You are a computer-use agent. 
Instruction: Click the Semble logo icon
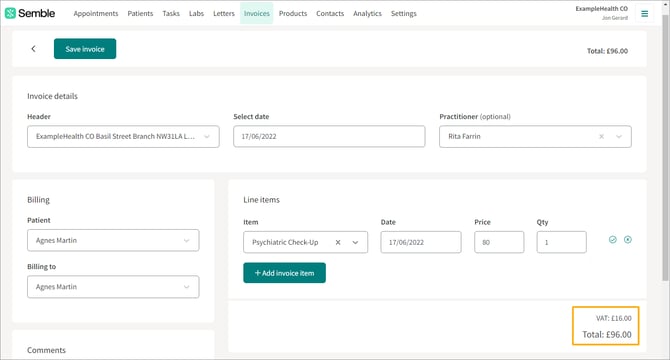coord(10,13)
